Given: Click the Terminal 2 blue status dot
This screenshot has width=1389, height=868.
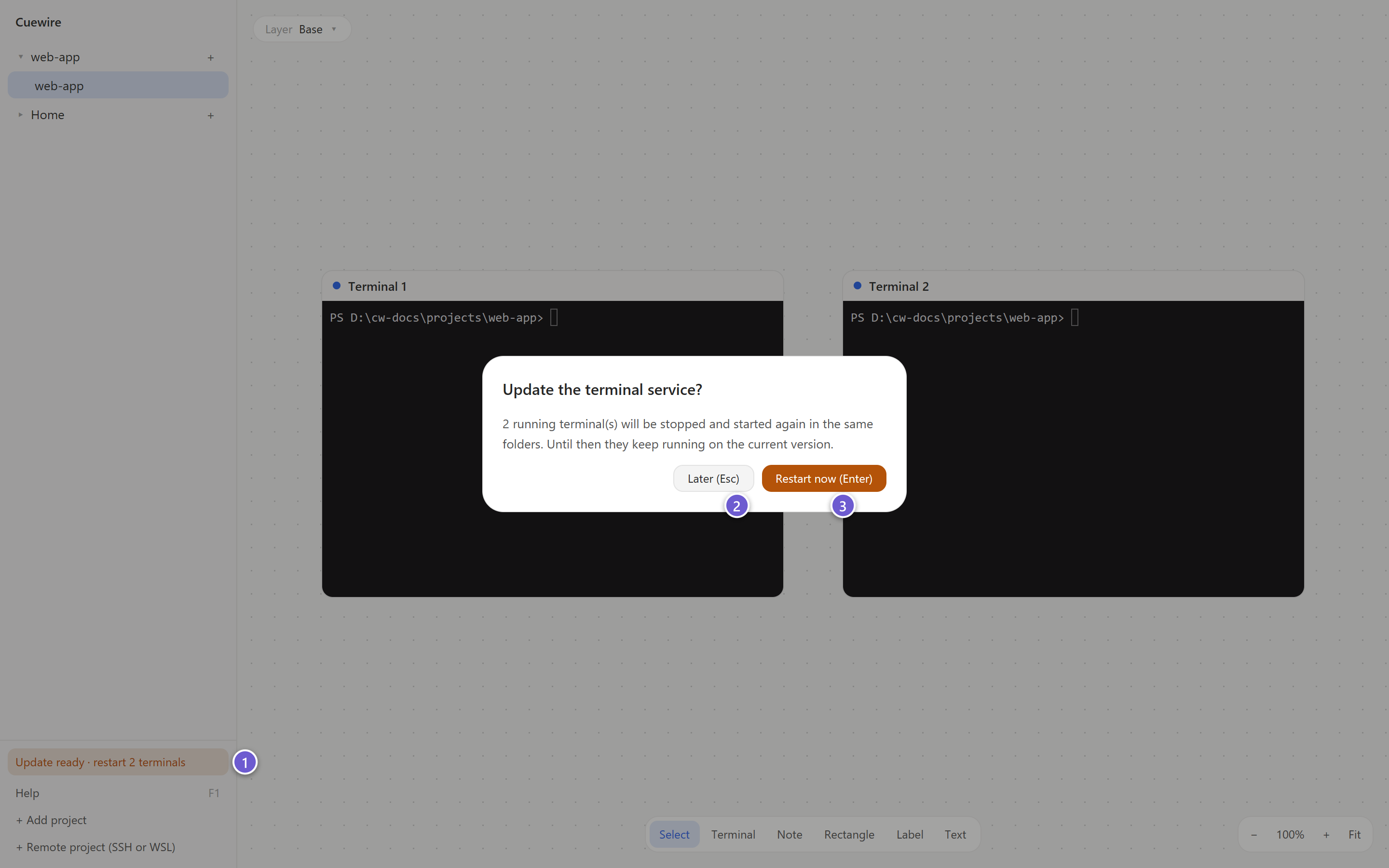Looking at the screenshot, I should click(x=857, y=285).
